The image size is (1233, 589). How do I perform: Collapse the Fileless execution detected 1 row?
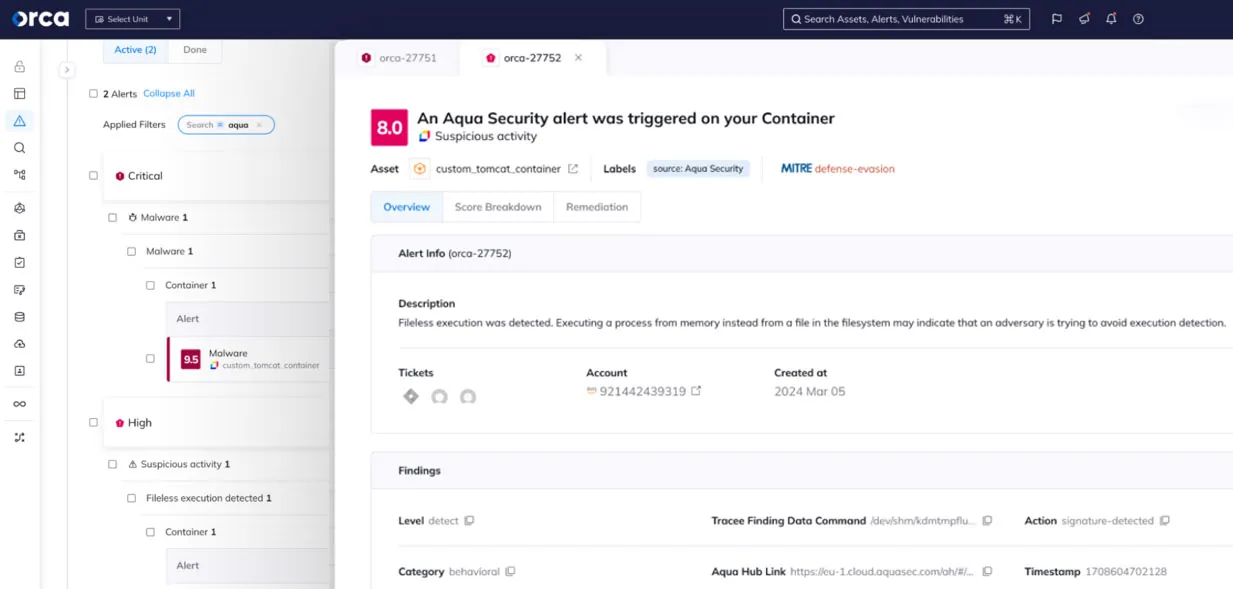click(x=209, y=498)
